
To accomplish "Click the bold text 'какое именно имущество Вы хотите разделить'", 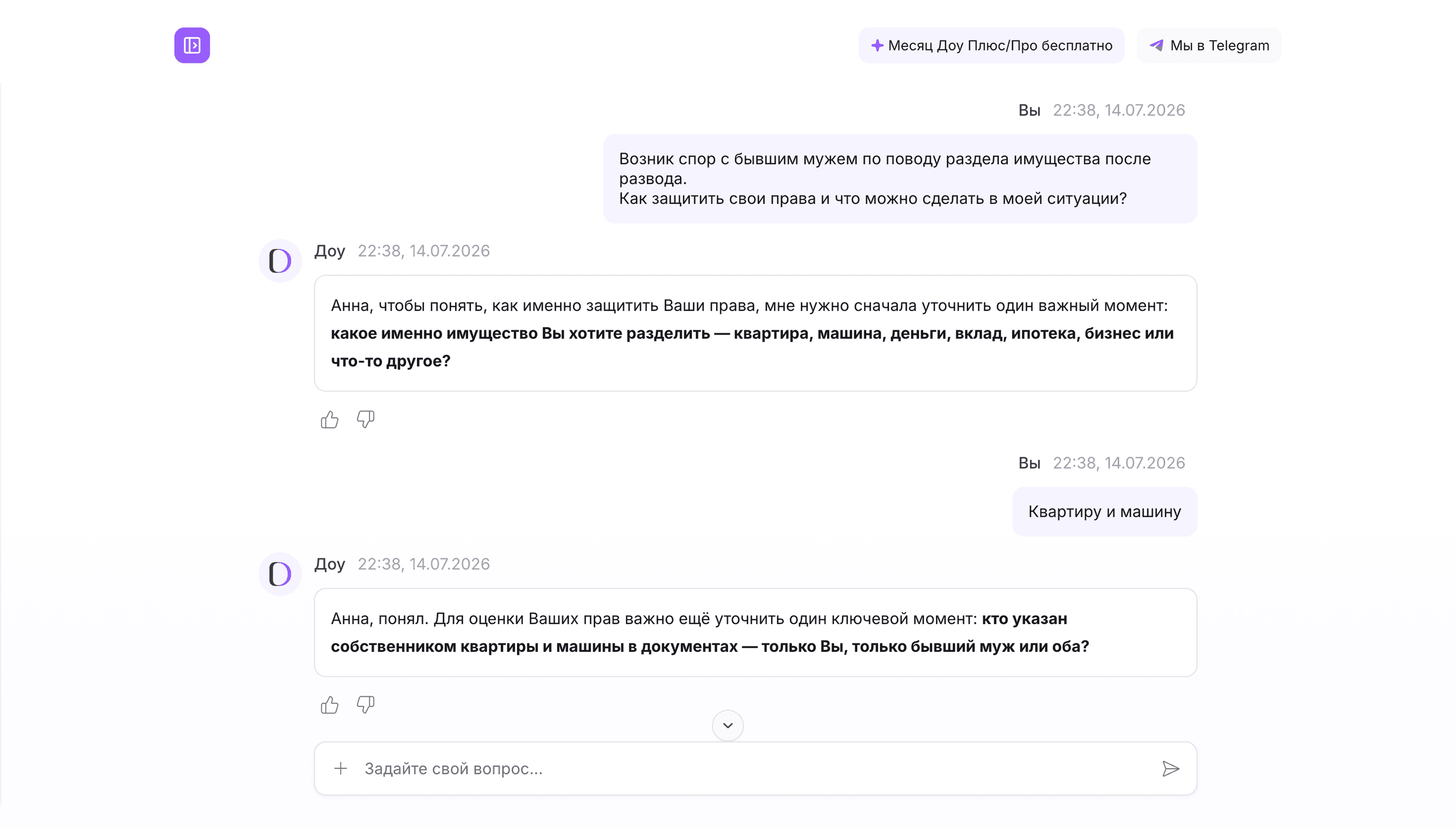I will tap(520, 333).
